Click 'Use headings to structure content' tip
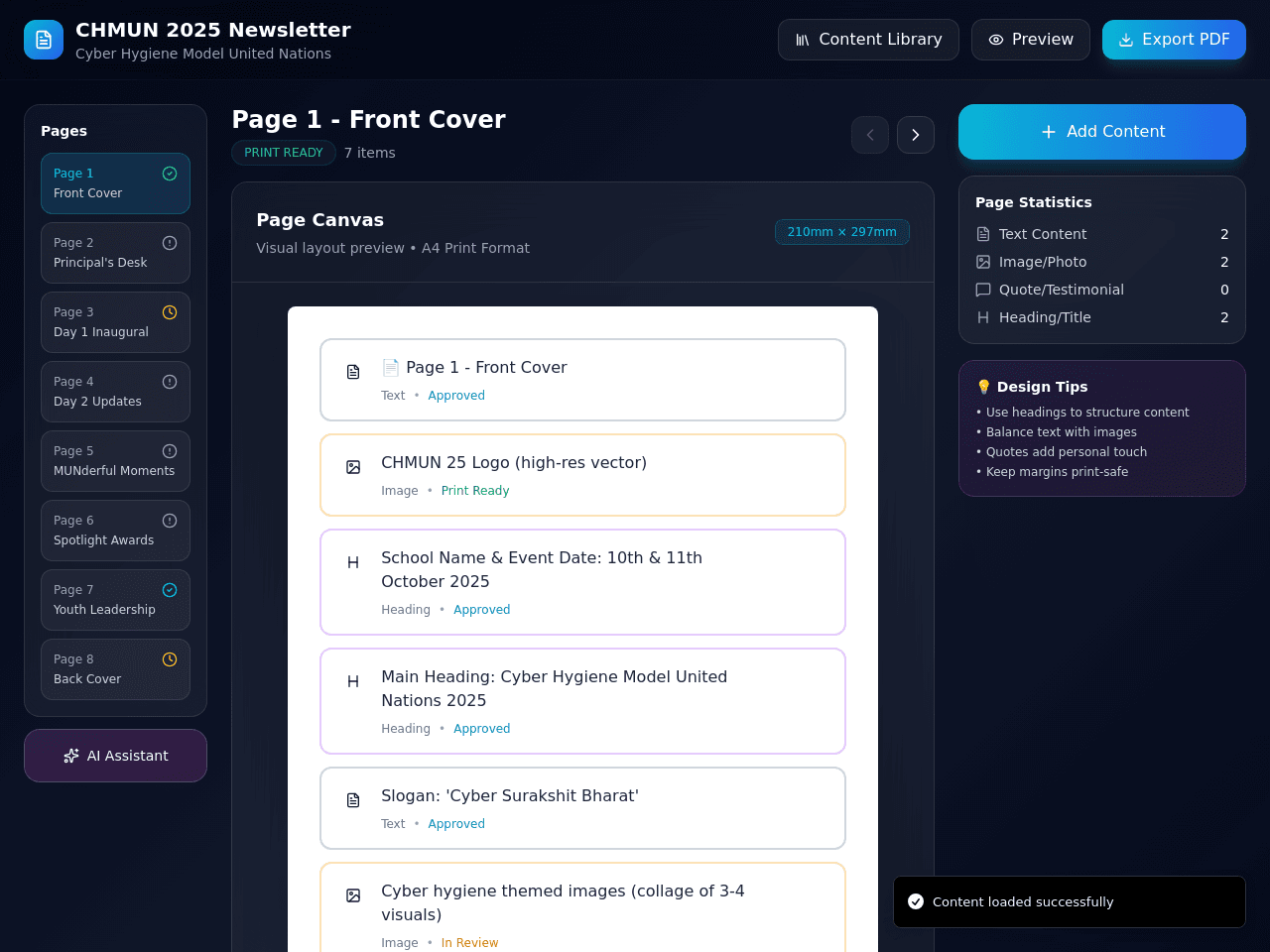This screenshot has height=952, width=1270. (1082, 413)
